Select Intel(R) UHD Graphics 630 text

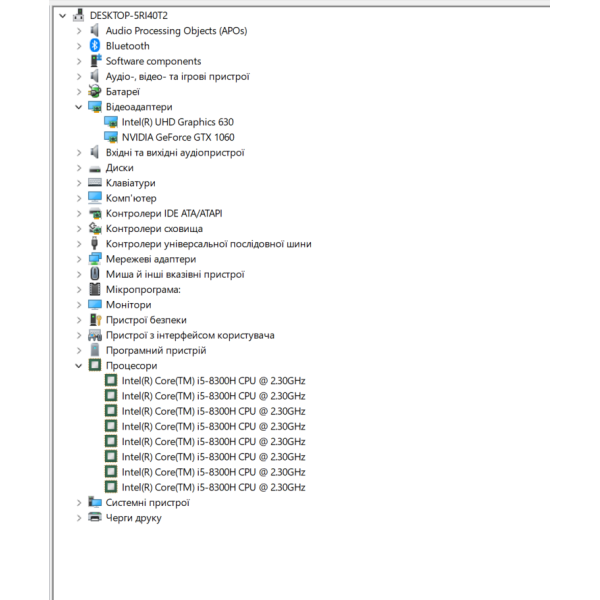click(178, 122)
